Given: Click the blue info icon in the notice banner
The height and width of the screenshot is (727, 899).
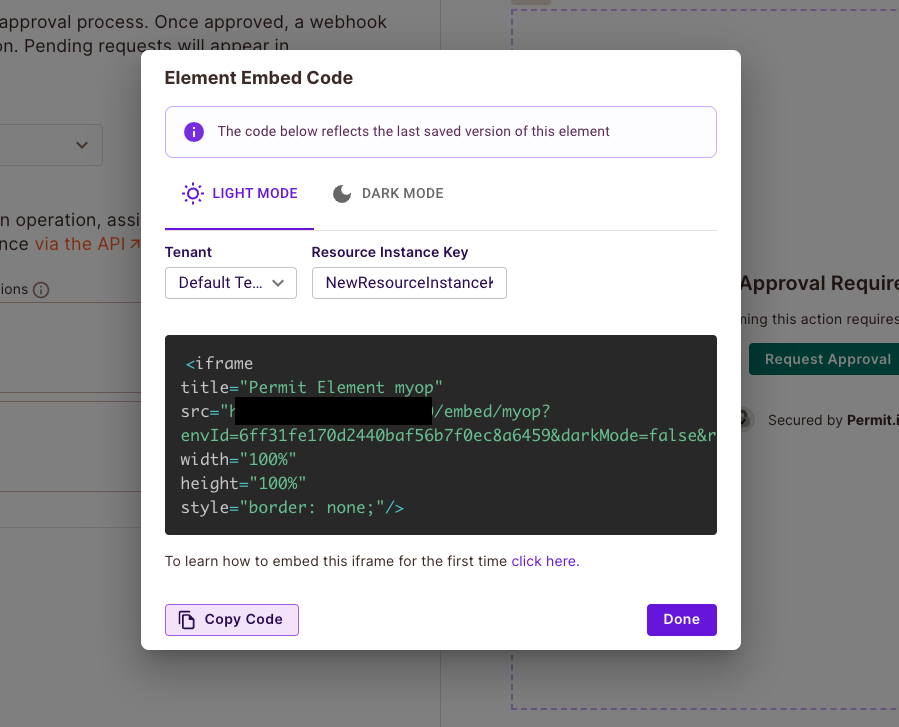Looking at the screenshot, I should click(194, 131).
